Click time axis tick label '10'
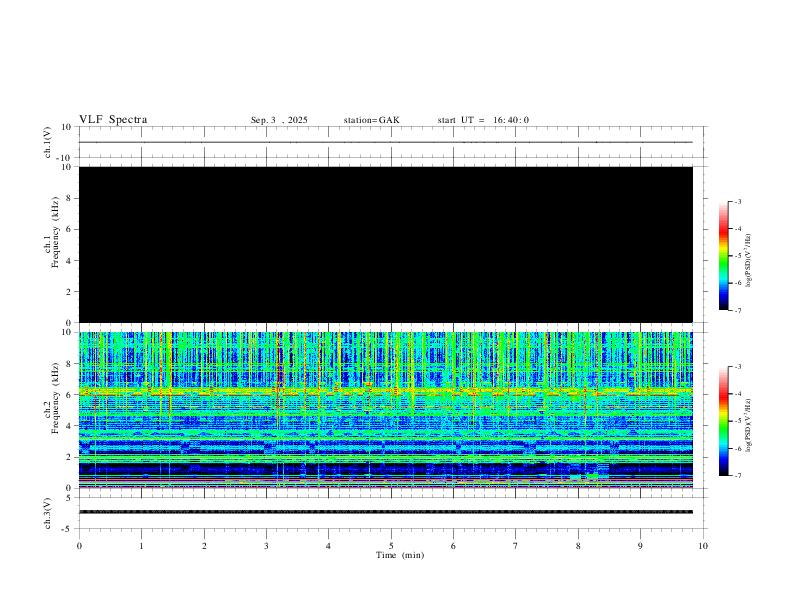The image size is (792, 612). pos(703,546)
